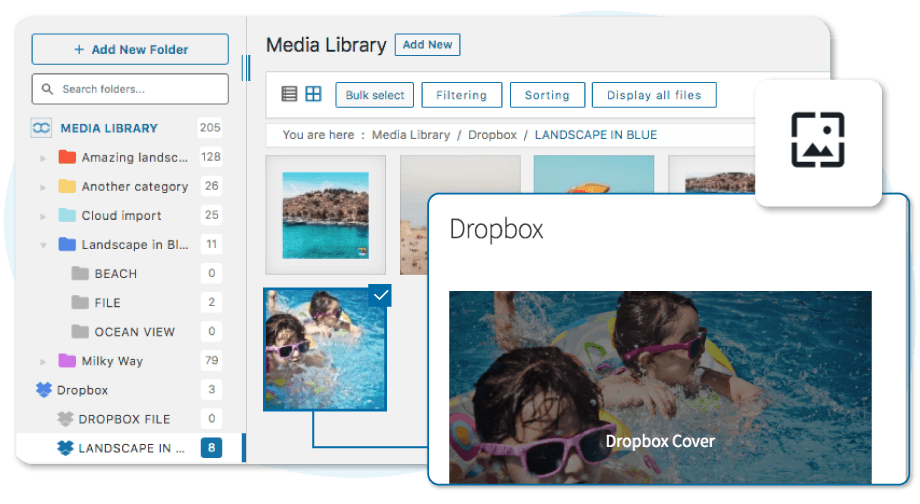Click the gray OCEAN VIEW folder icon

tap(80, 332)
